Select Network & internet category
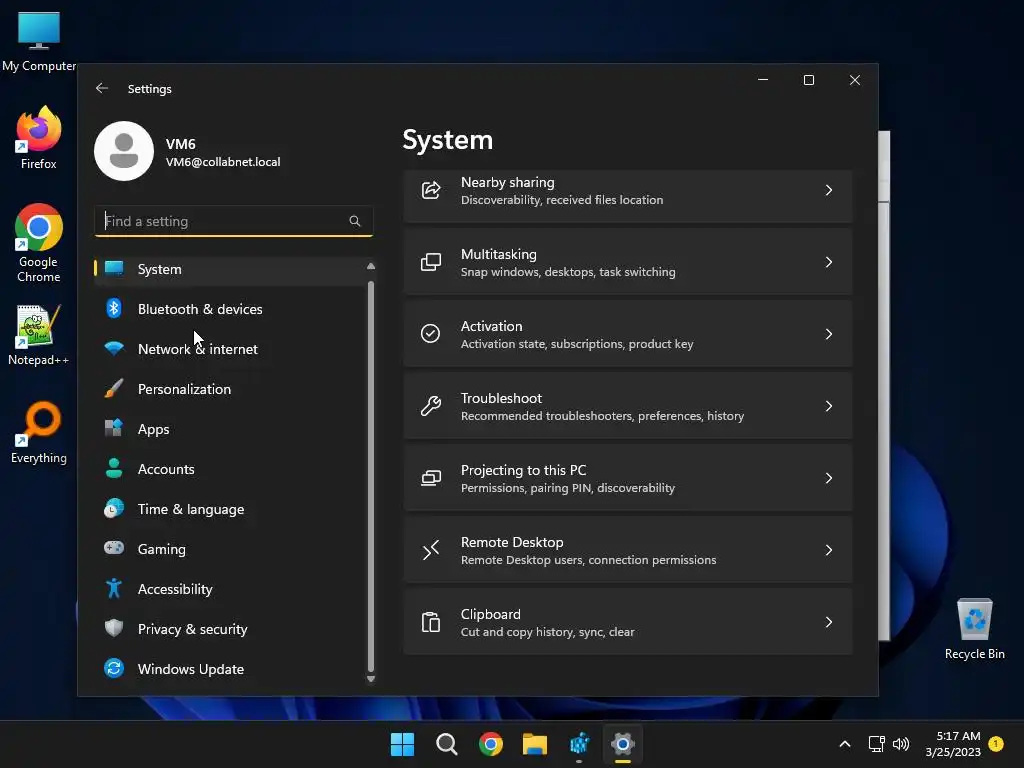 pyautogui.click(x=230, y=349)
